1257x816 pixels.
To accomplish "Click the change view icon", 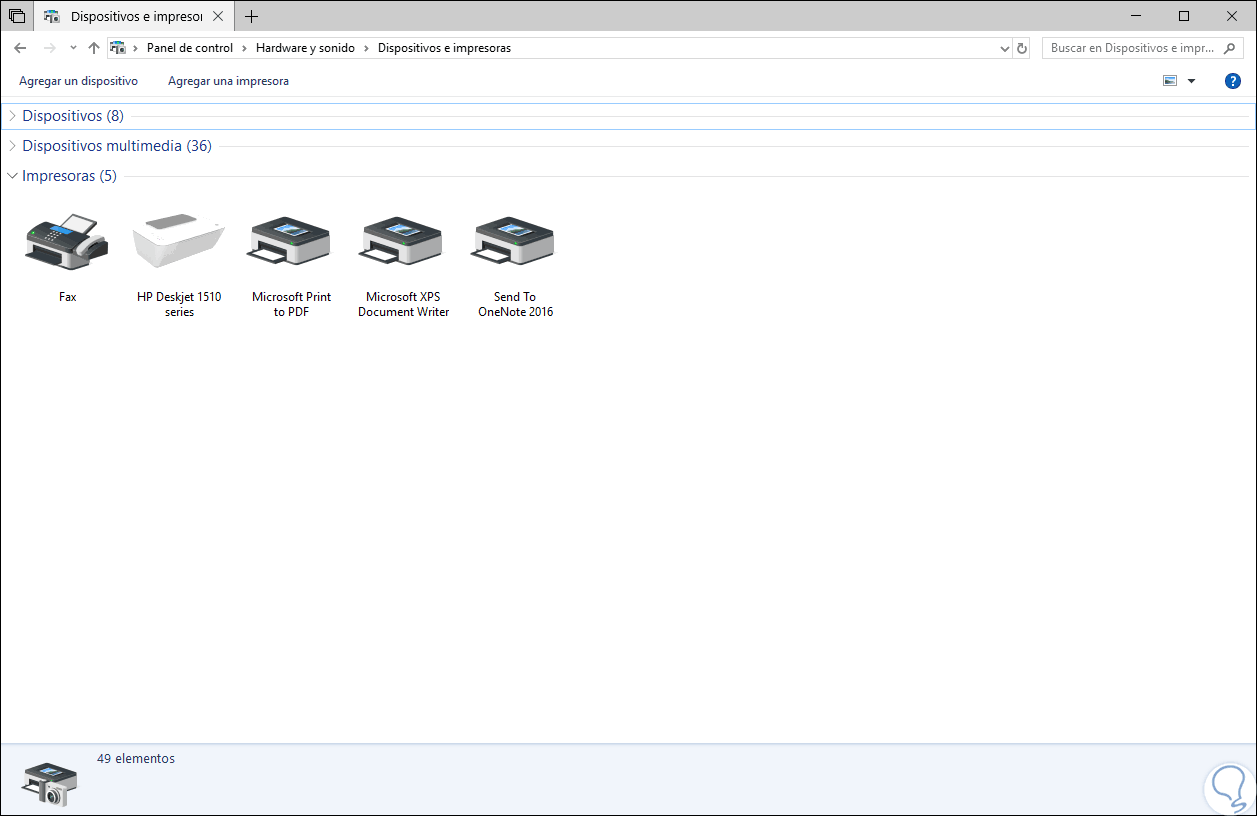I will click(1170, 81).
